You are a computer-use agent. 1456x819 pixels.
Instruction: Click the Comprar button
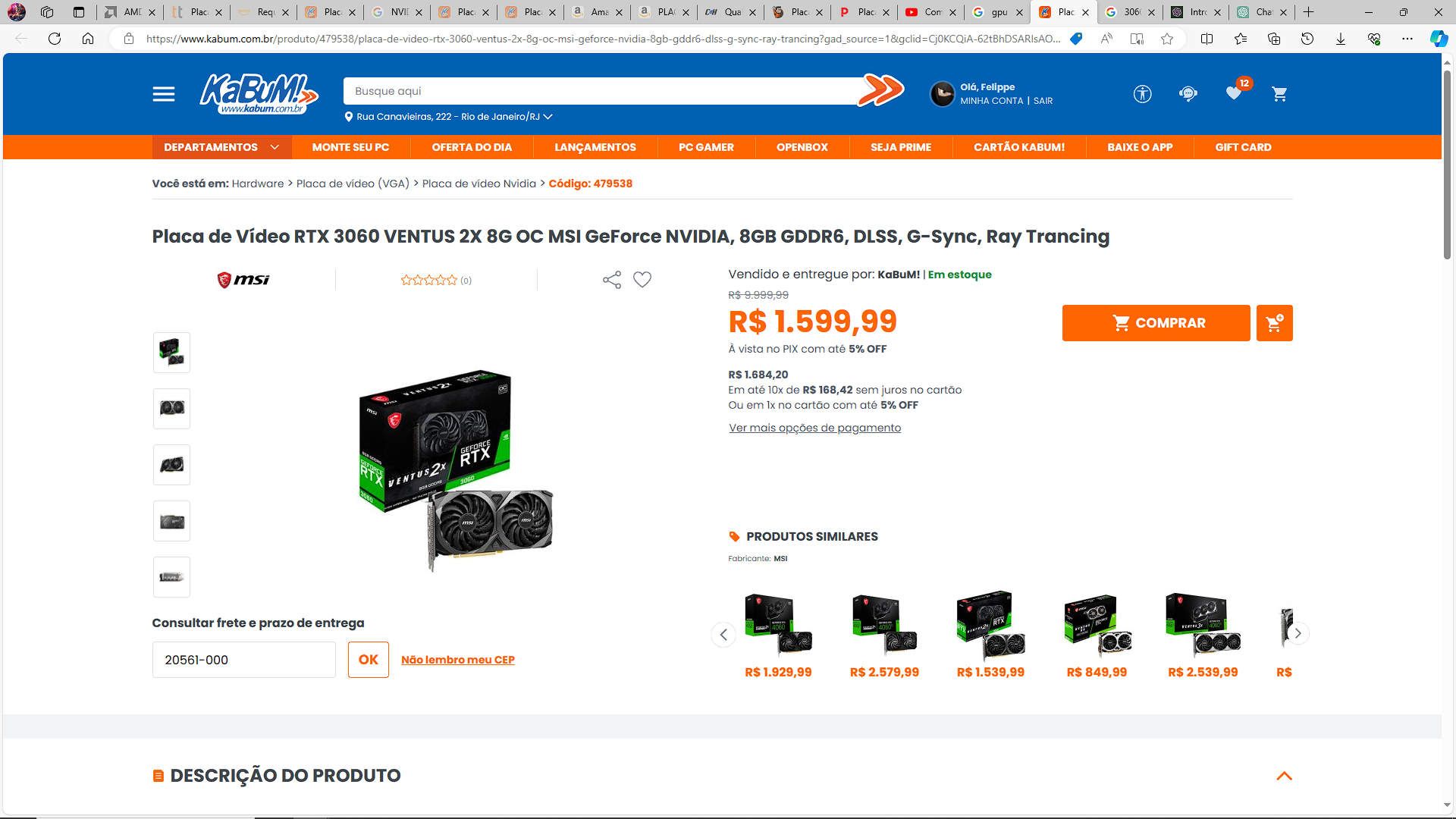point(1156,323)
